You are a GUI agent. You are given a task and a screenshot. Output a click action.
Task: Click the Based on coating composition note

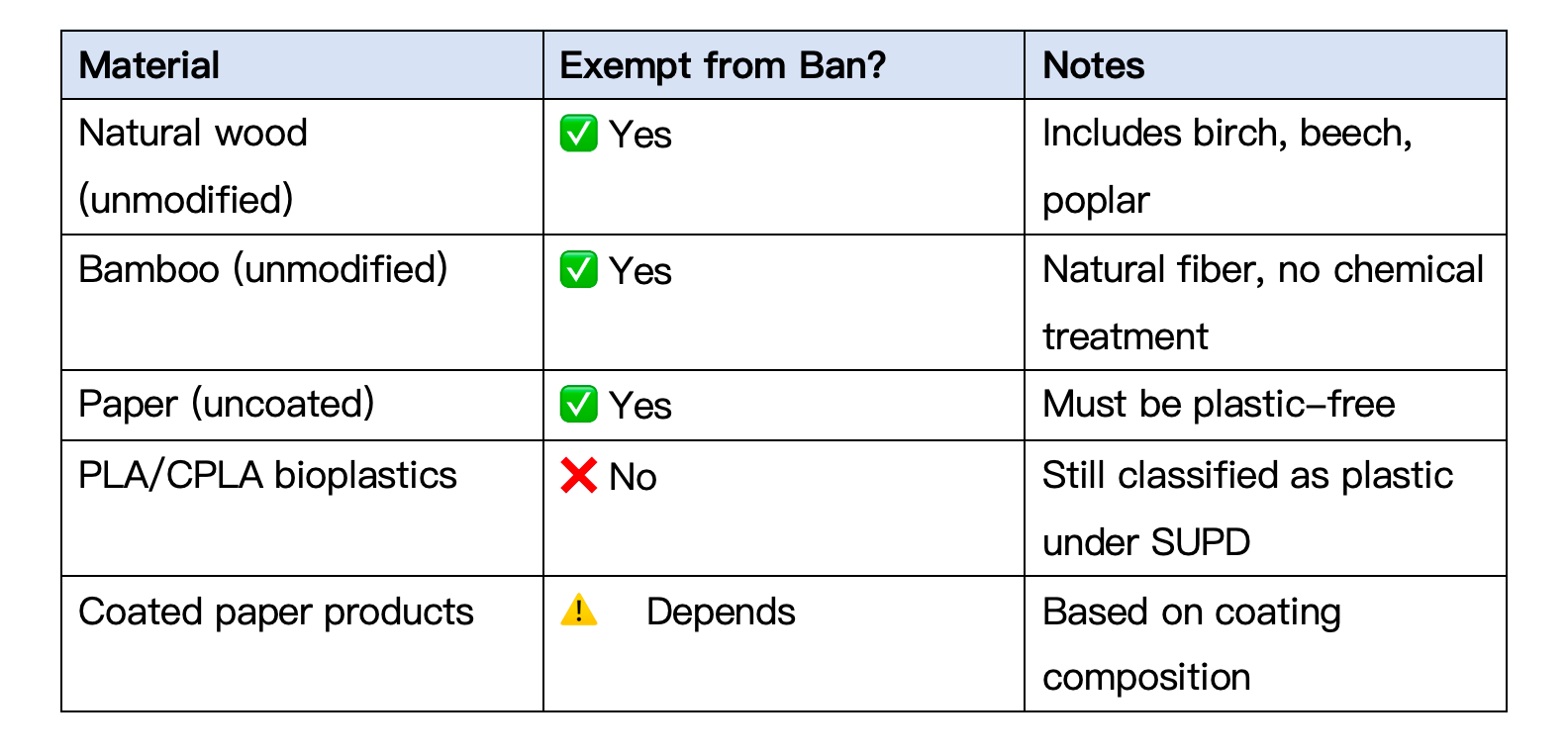[x=1192, y=644]
